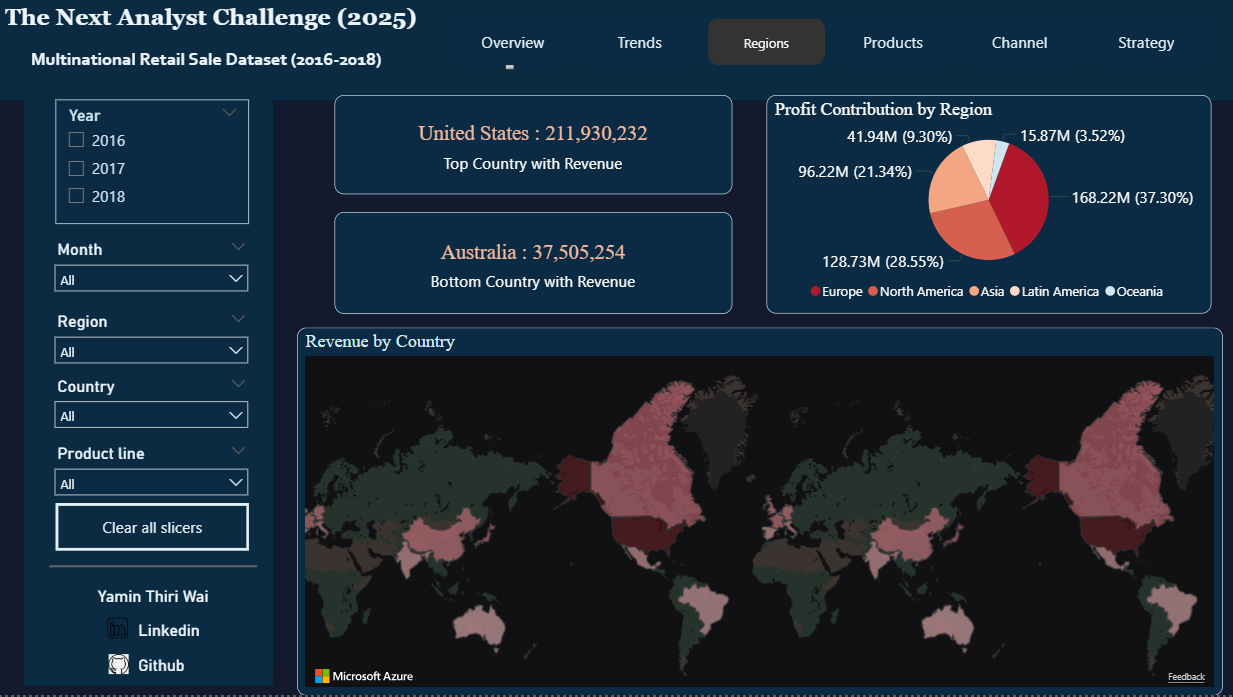This screenshot has width=1233, height=697.
Task: Open the map Feedback link
Action: 1186,677
